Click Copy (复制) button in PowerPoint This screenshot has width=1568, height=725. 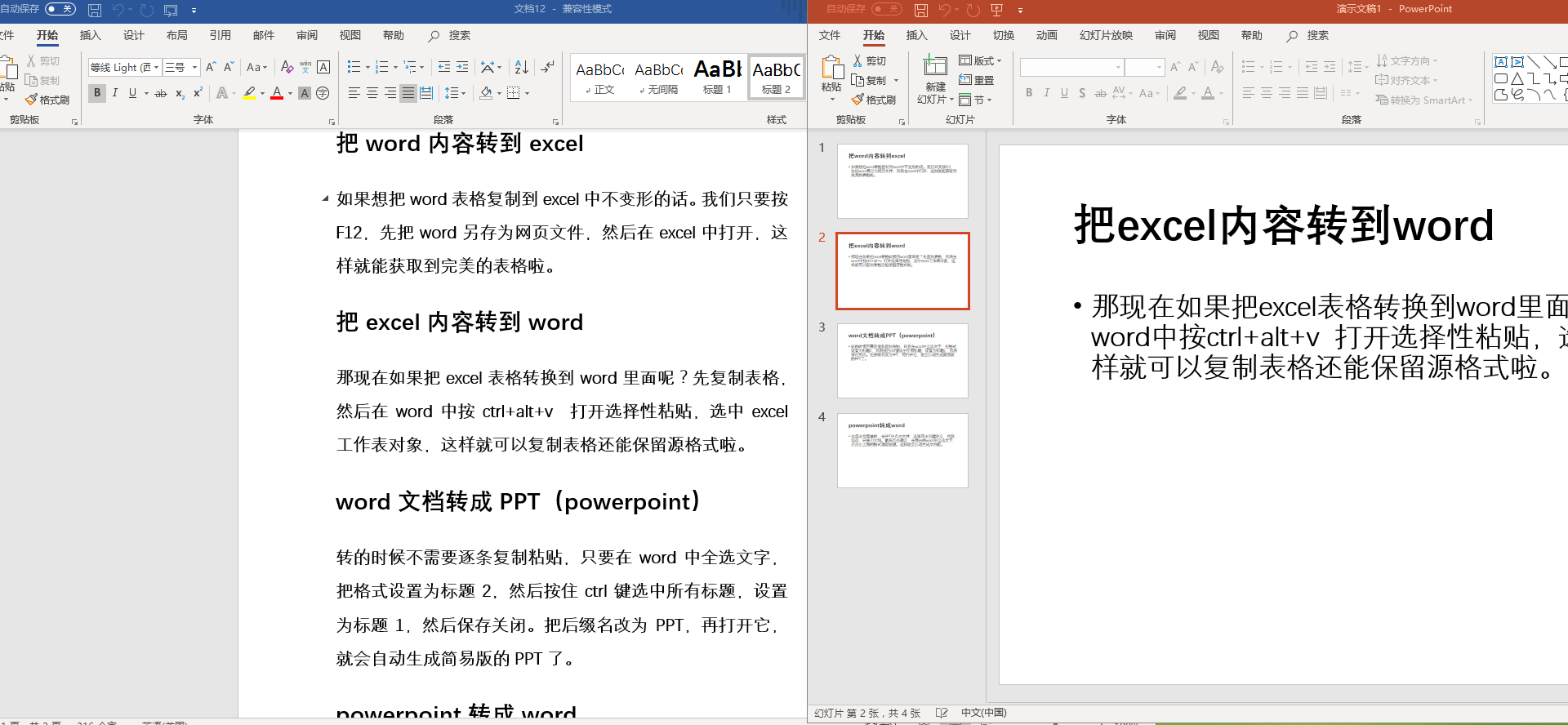(x=871, y=80)
